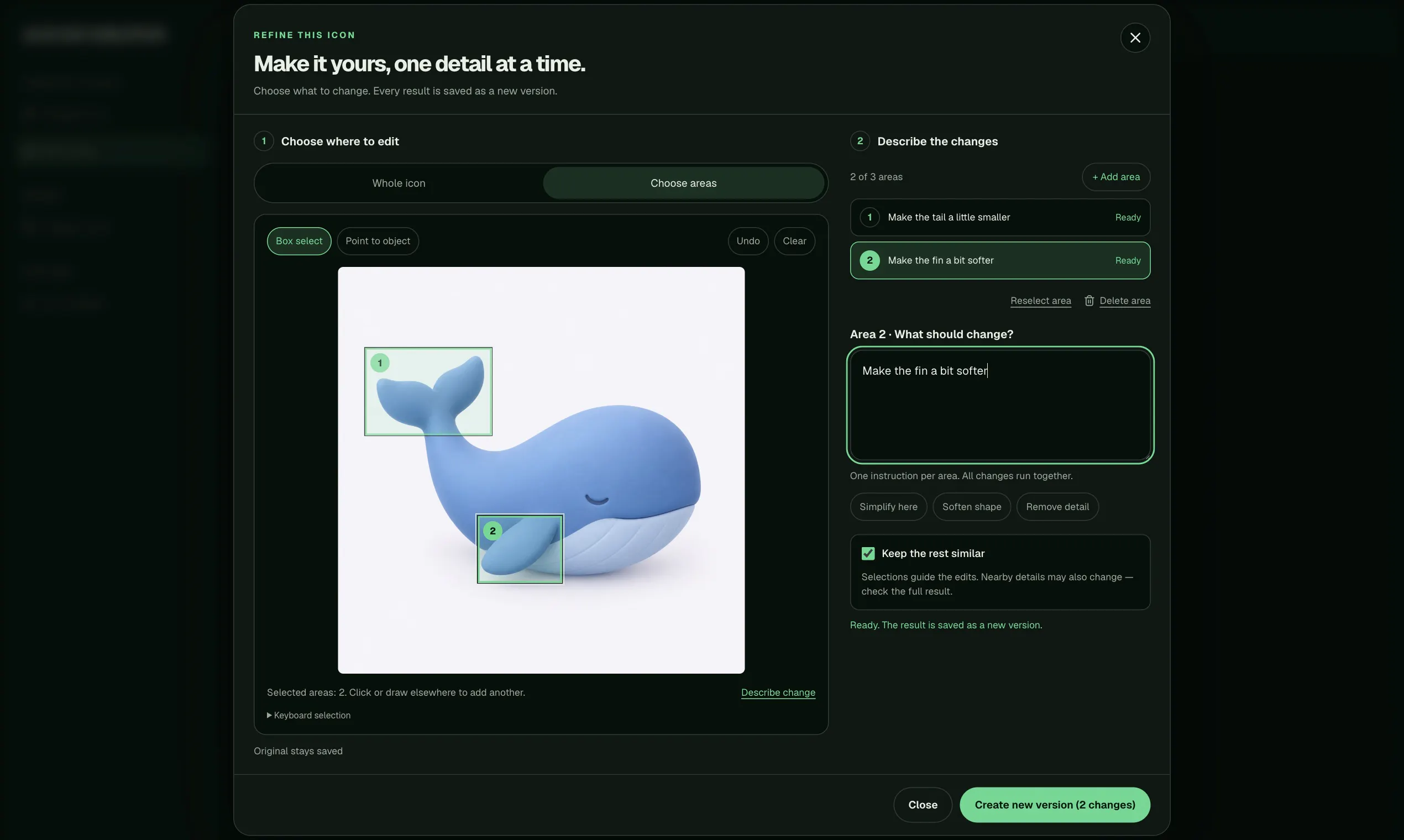Select area 1 Make the tail a little smaller
This screenshot has width=1404, height=840.
(1000, 217)
